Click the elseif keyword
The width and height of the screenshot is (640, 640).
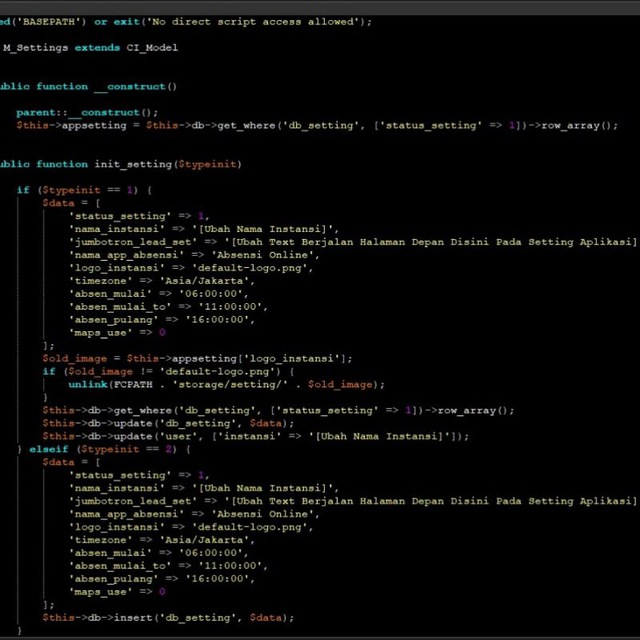coord(49,449)
